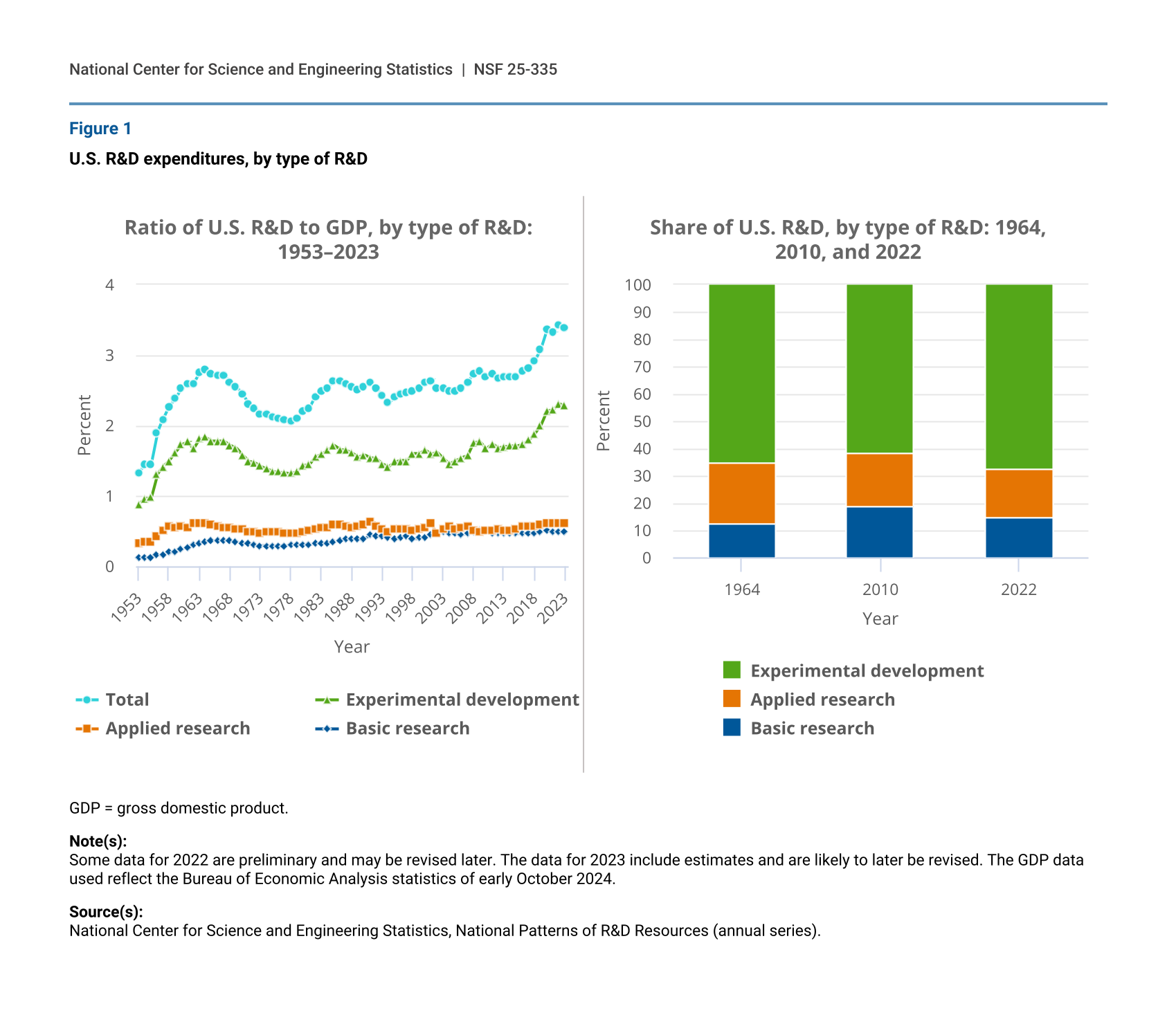Click the first 1953 point on Total line
This screenshot has width=1176, height=1015.
(138, 473)
